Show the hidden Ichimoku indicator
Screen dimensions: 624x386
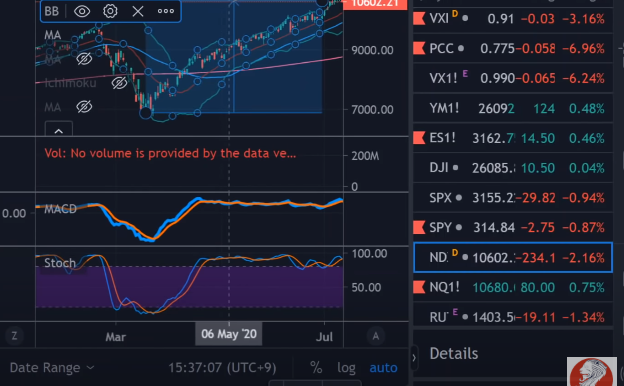(x=119, y=83)
